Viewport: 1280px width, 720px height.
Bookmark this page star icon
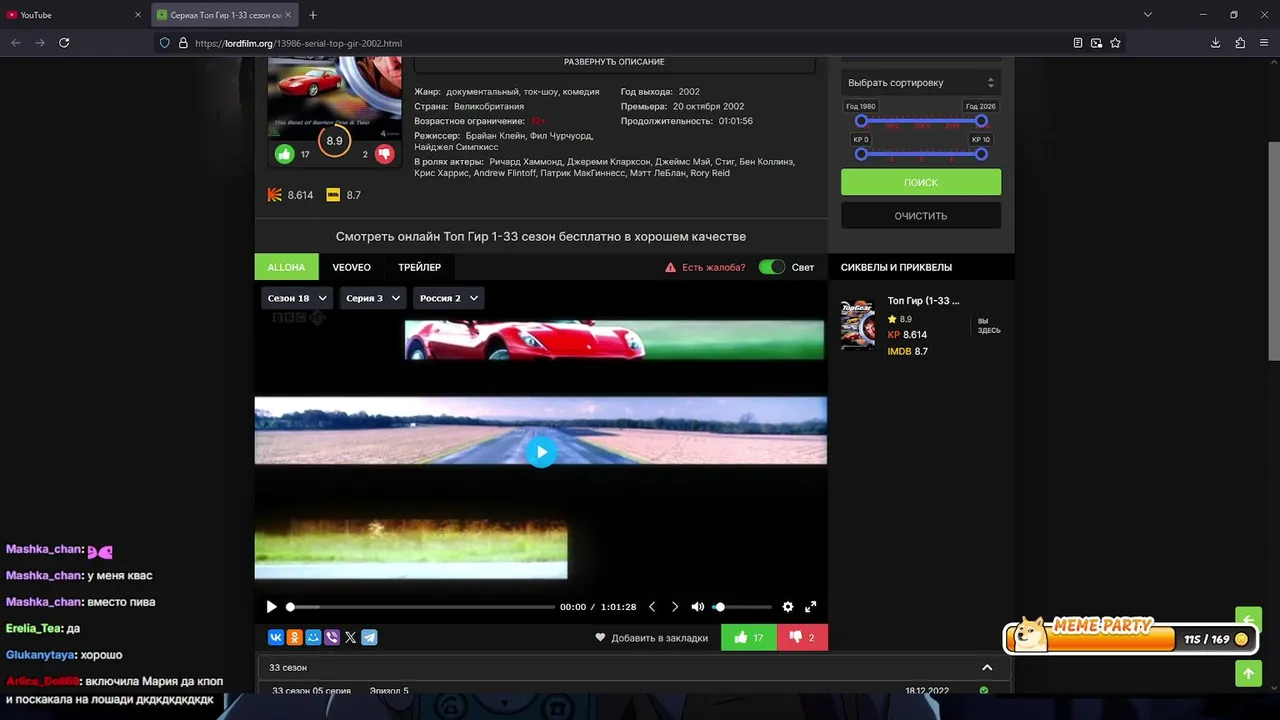point(1115,43)
